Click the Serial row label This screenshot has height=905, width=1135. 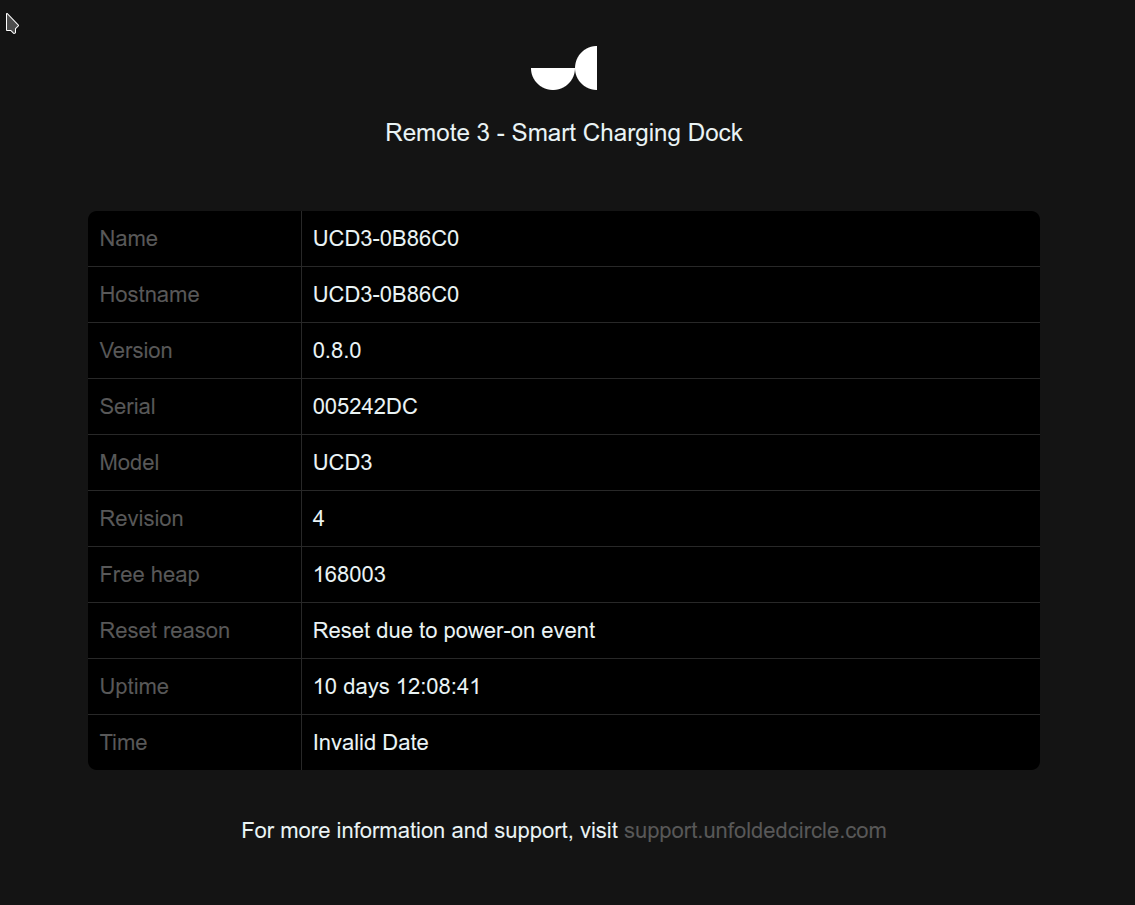pyautogui.click(x=127, y=407)
